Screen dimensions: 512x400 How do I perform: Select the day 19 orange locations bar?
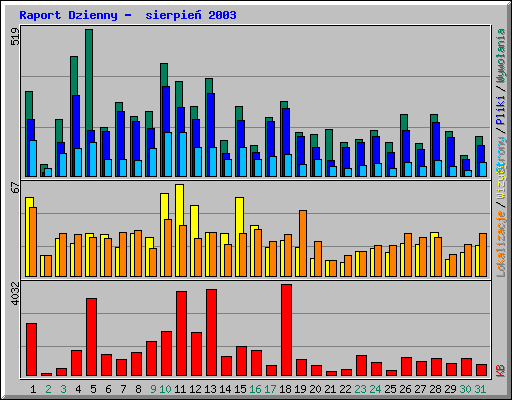click(x=303, y=243)
